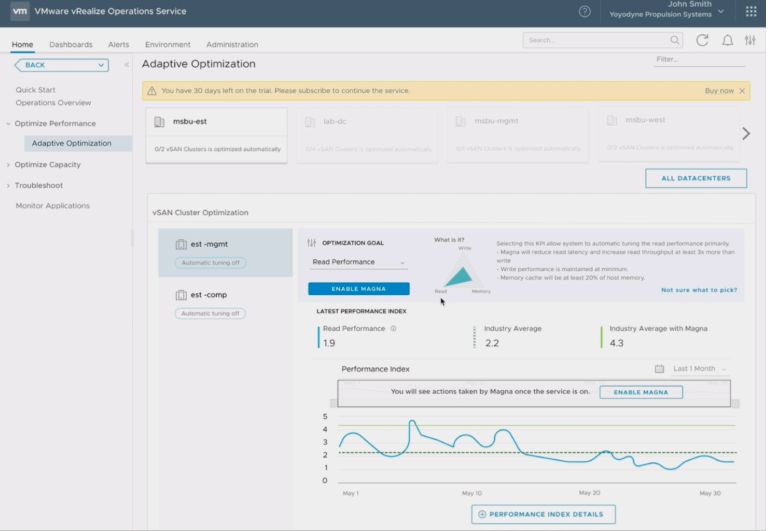Select the msbu-mgmt datacenter card
Viewport: 768px width, 531px height.
pos(518,135)
